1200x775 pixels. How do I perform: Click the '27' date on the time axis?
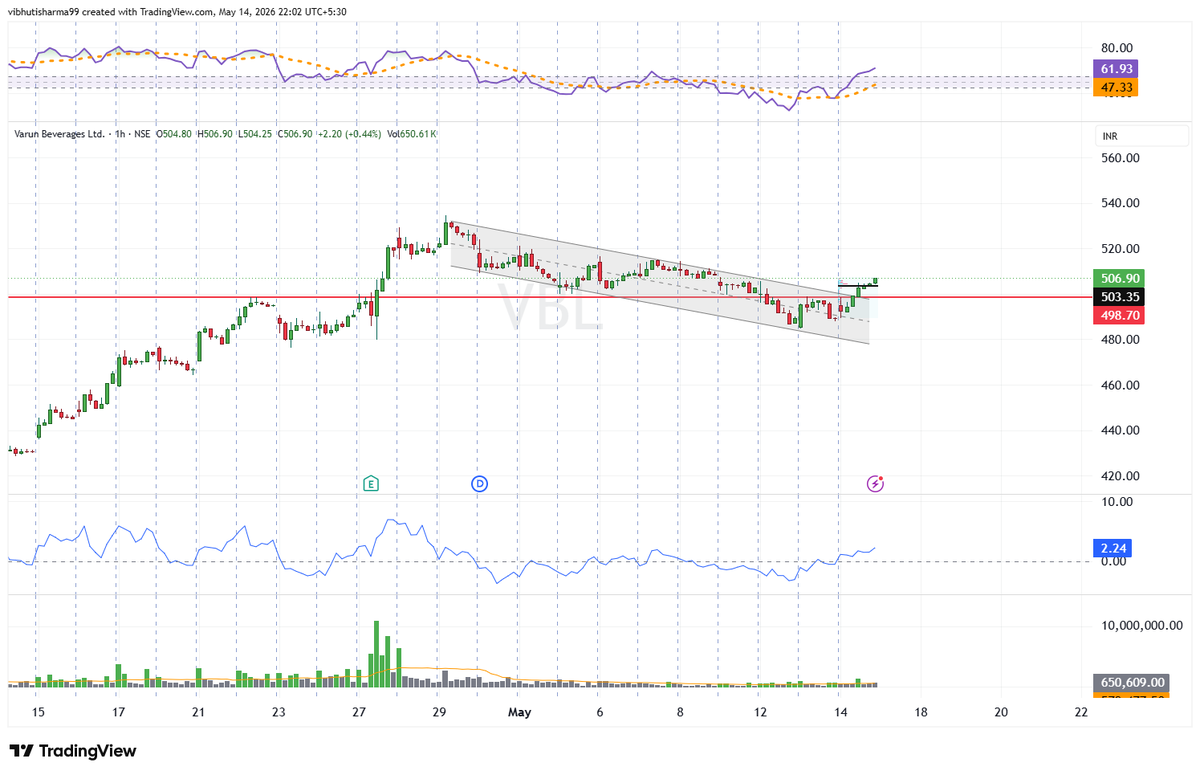click(x=359, y=713)
